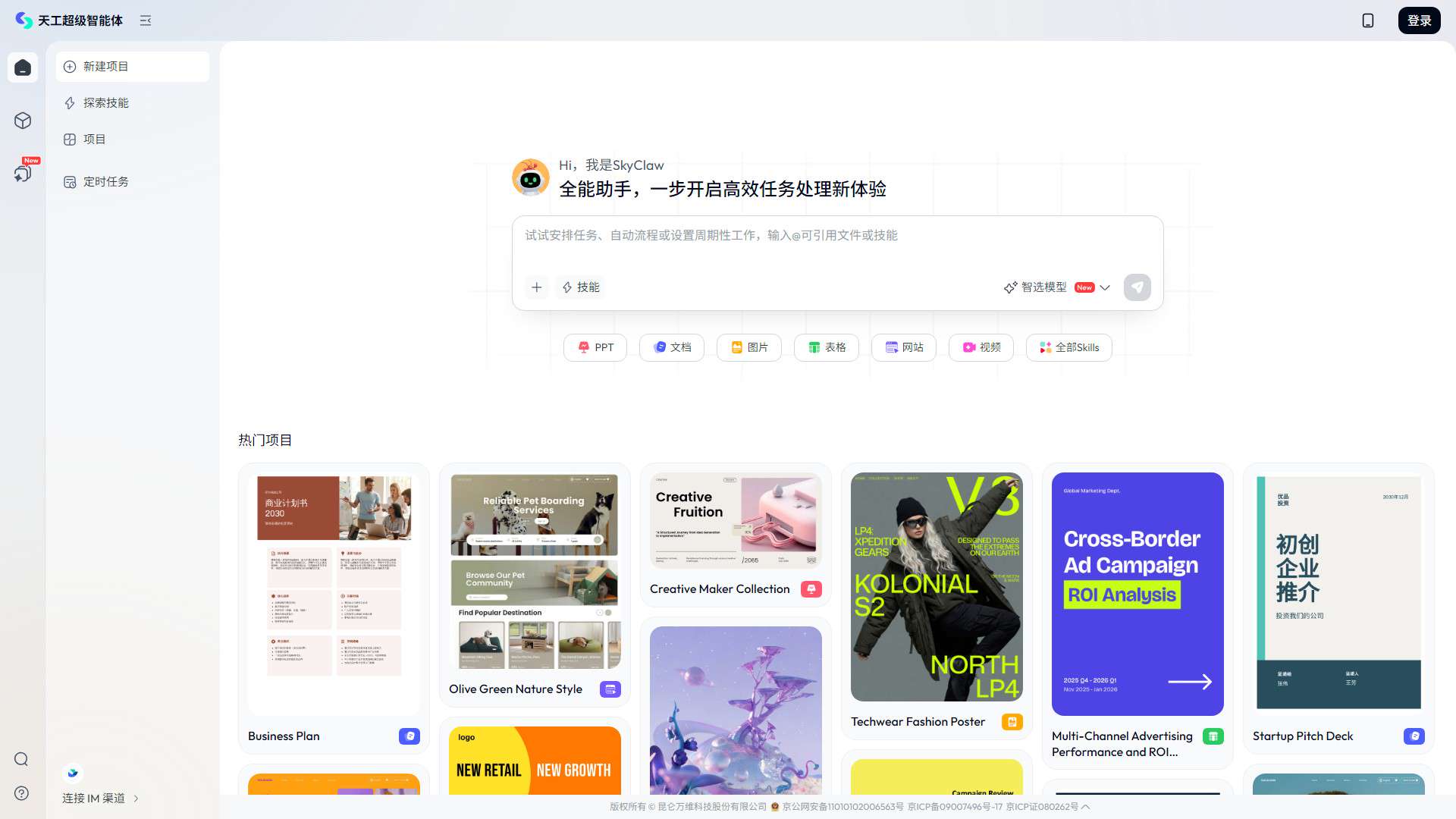Viewport: 1456px width, 819px height.
Task: Open the 全部Skills chip
Action: [1069, 347]
